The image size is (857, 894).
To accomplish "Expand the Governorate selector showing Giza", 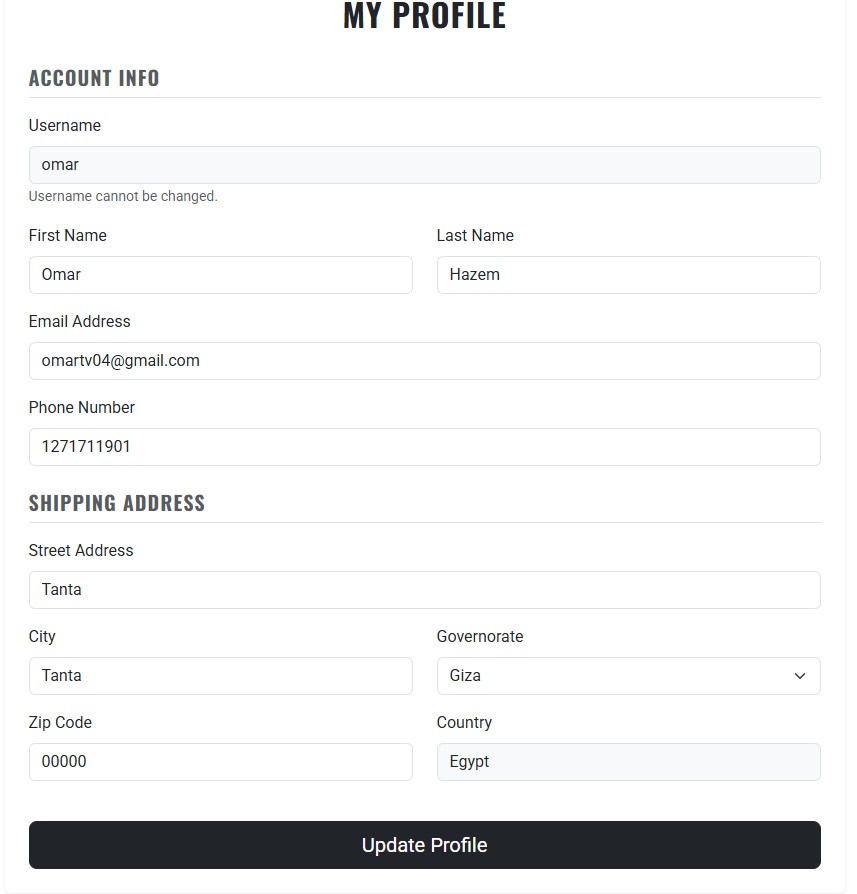I will click(x=627, y=676).
